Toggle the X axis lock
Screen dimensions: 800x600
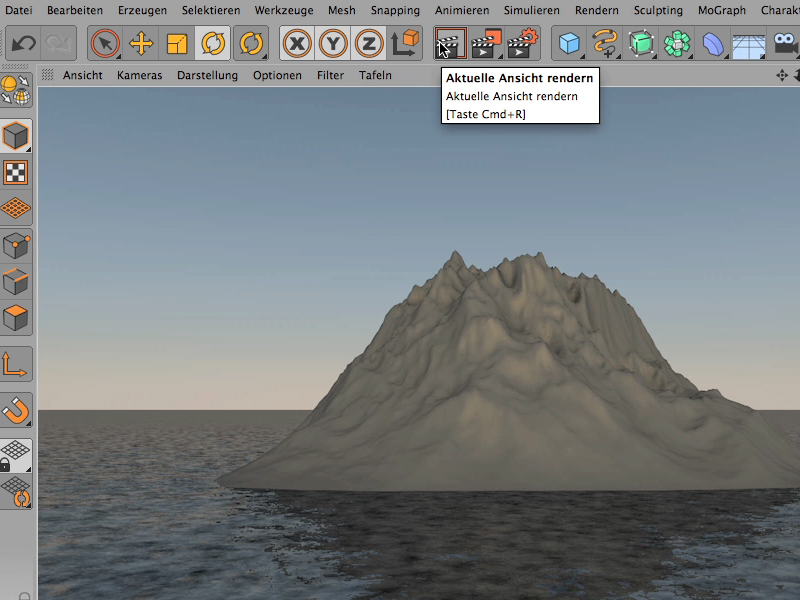pyautogui.click(x=297, y=43)
